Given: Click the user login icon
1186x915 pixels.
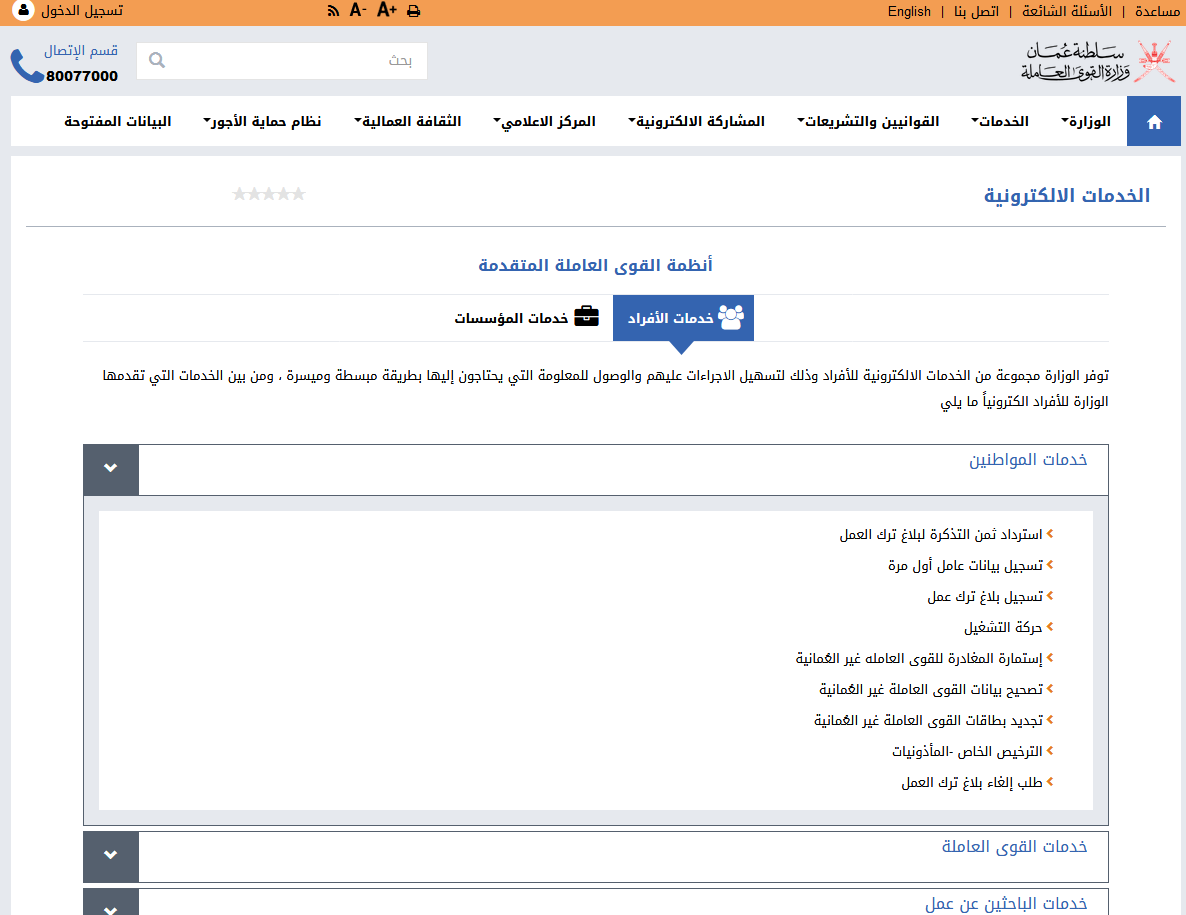Looking at the screenshot, I should tap(22, 11).
